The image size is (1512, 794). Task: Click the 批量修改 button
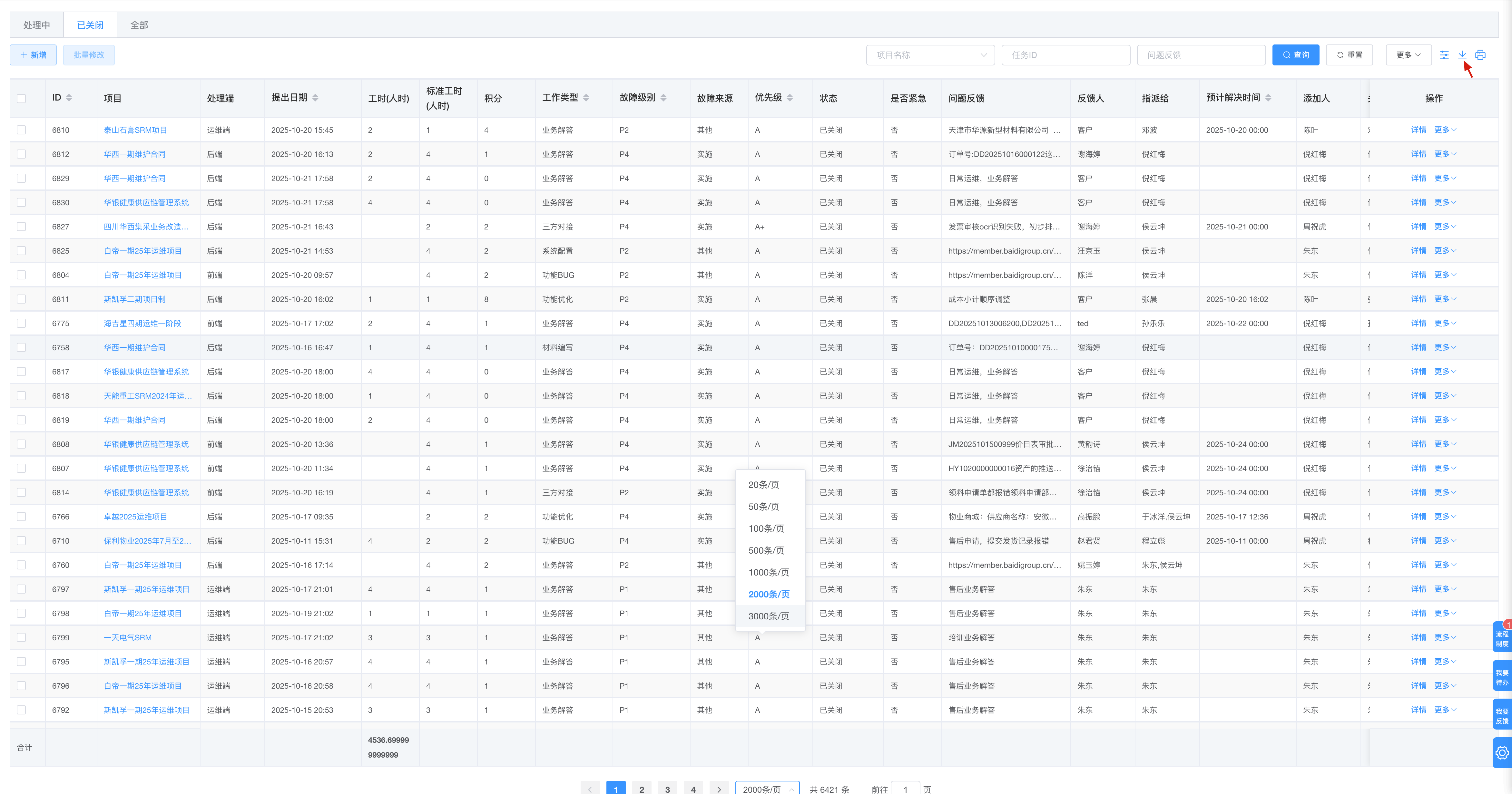pyautogui.click(x=89, y=55)
